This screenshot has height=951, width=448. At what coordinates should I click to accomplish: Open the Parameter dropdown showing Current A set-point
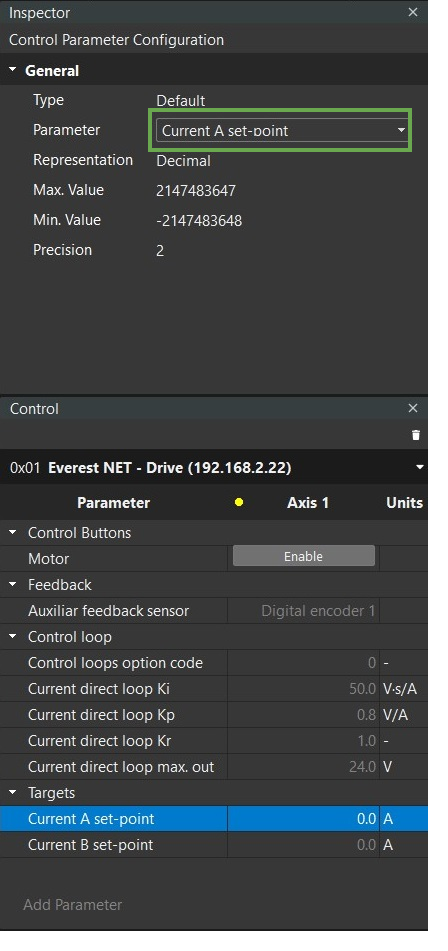point(283,130)
